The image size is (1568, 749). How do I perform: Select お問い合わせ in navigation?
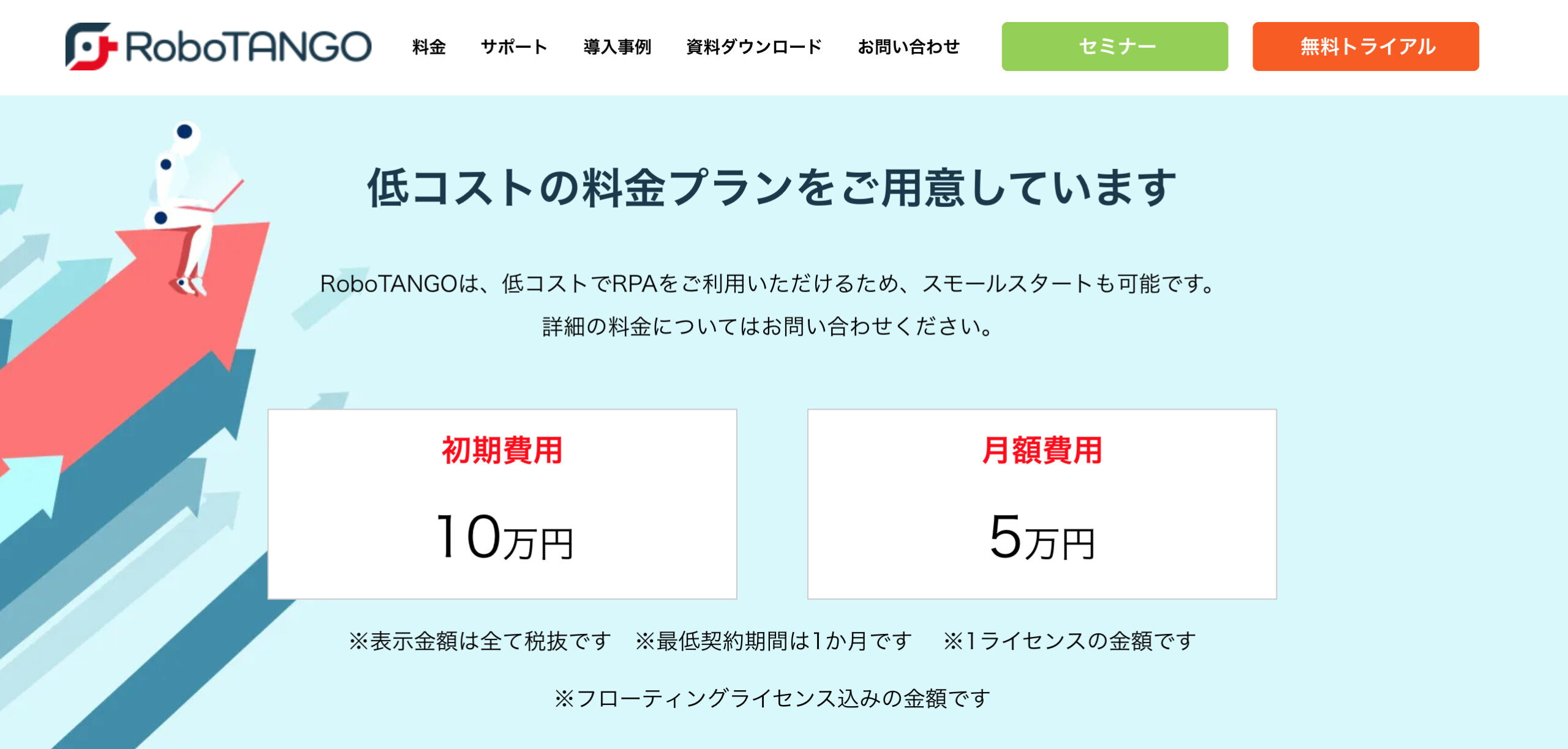908,47
